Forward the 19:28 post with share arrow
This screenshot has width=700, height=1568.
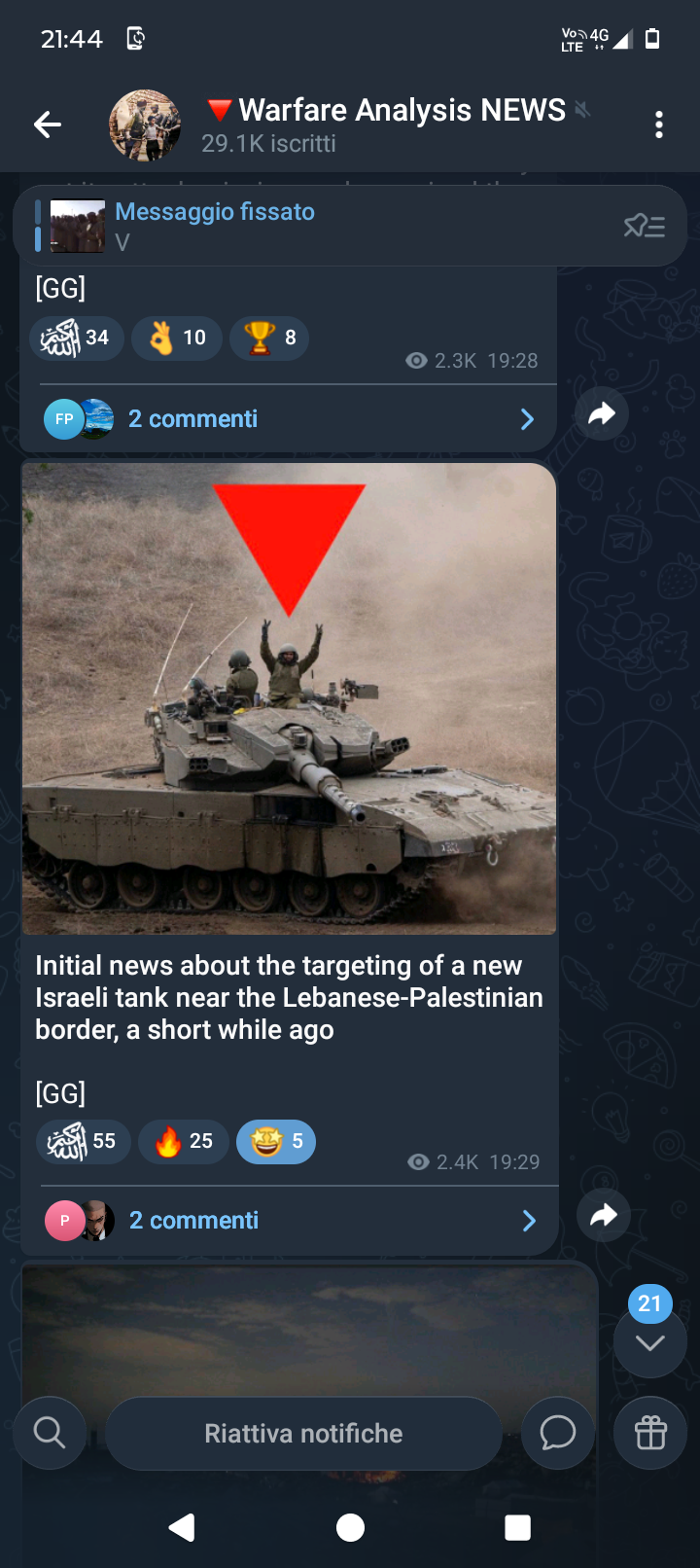602,413
